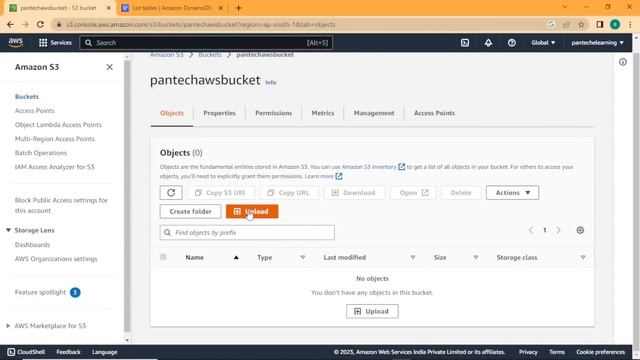
Task: Switch to the Permissions tab
Action: click(x=273, y=113)
